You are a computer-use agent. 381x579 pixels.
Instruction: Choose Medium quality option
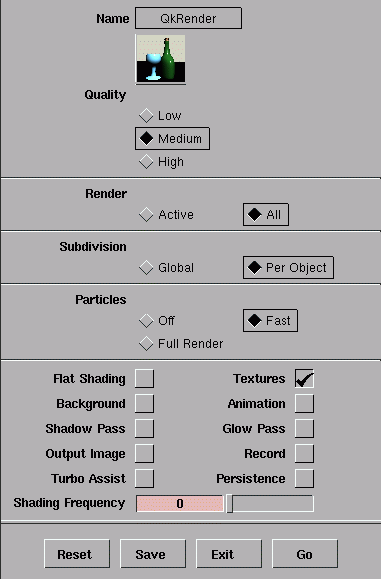[172, 139]
